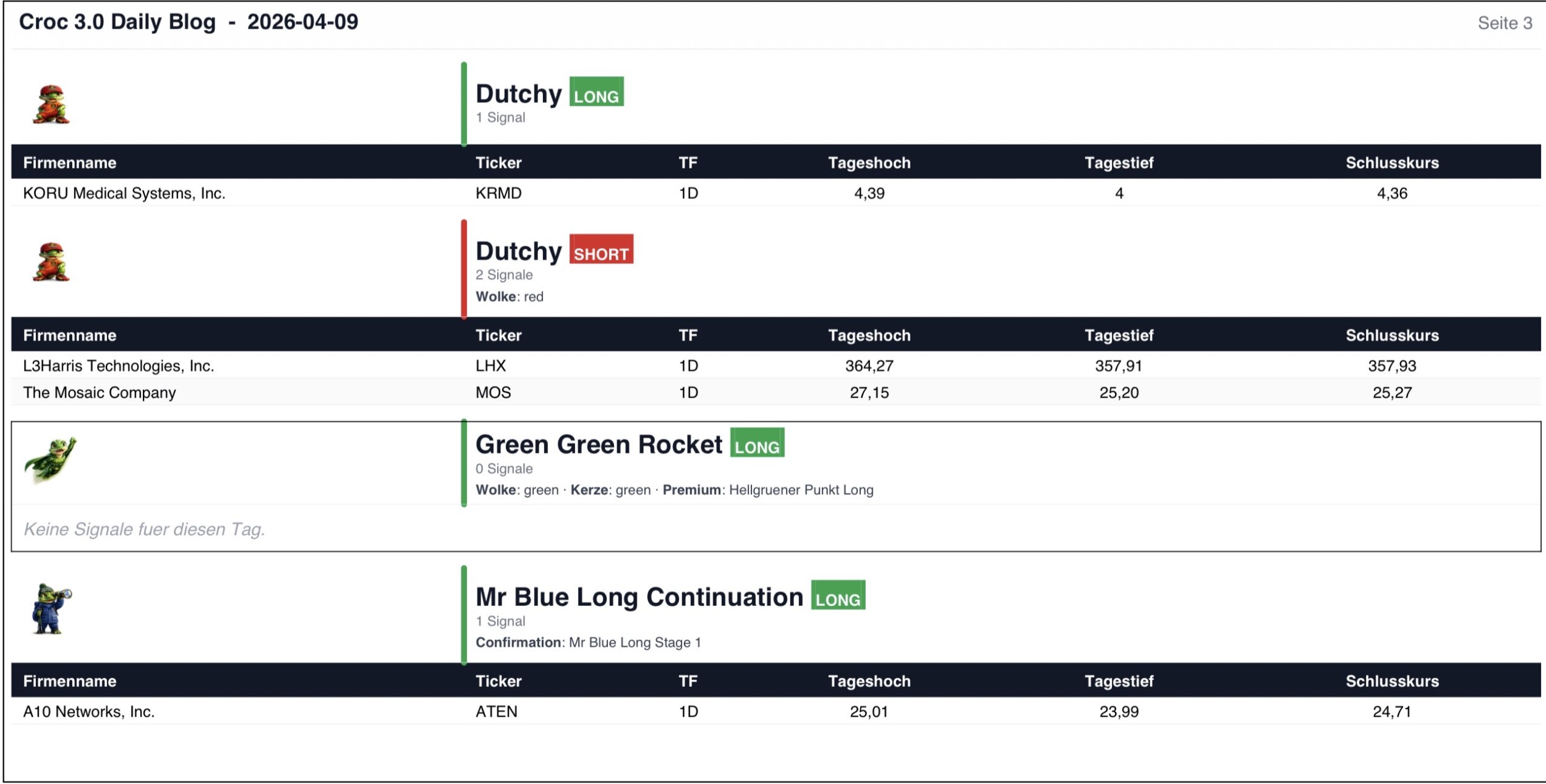This screenshot has width=1546, height=784.
Task: Click the Dutchy Long crocodile mascot icon
Action: click(51, 104)
